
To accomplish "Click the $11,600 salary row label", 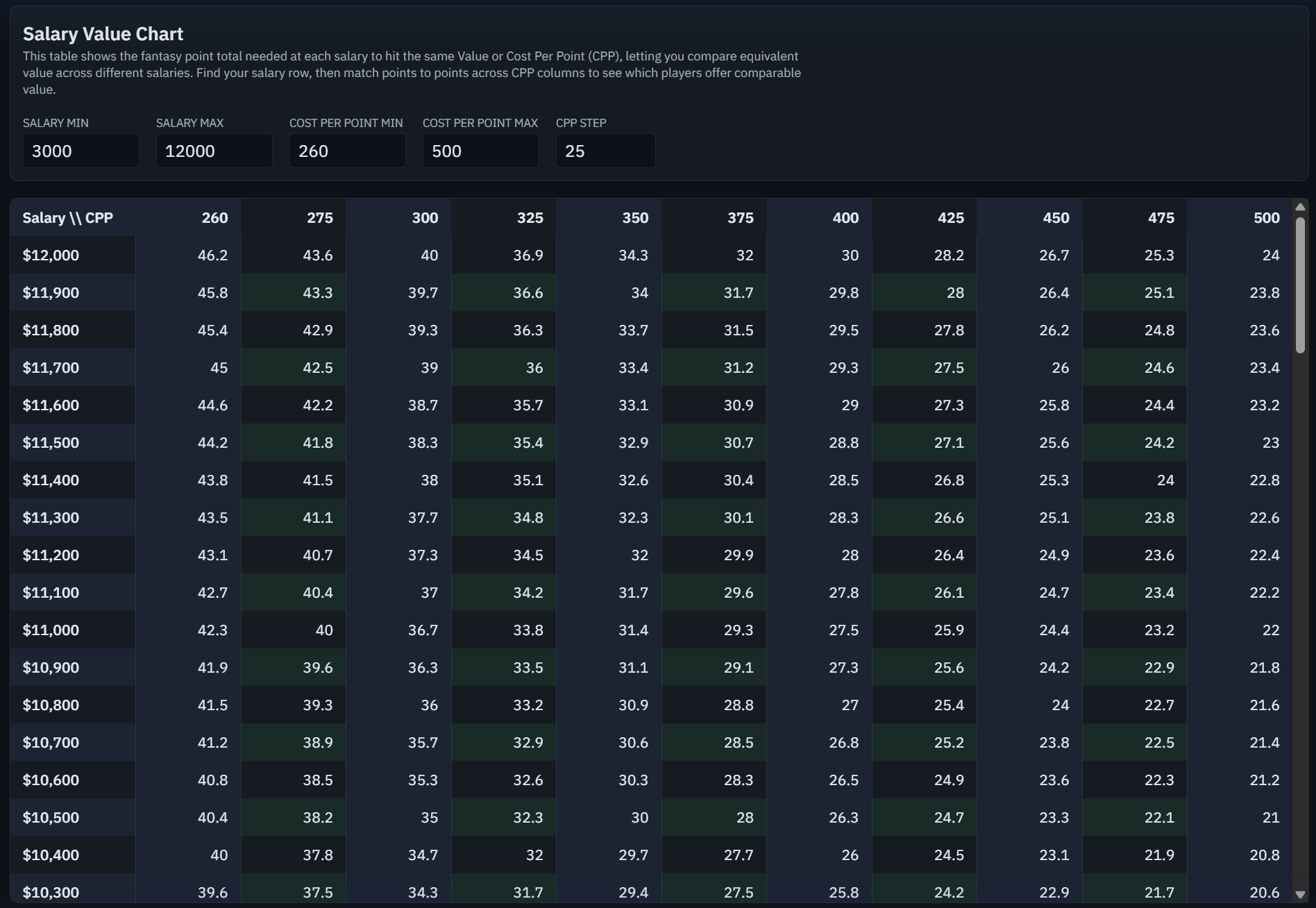I will pyautogui.click(x=73, y=405).
